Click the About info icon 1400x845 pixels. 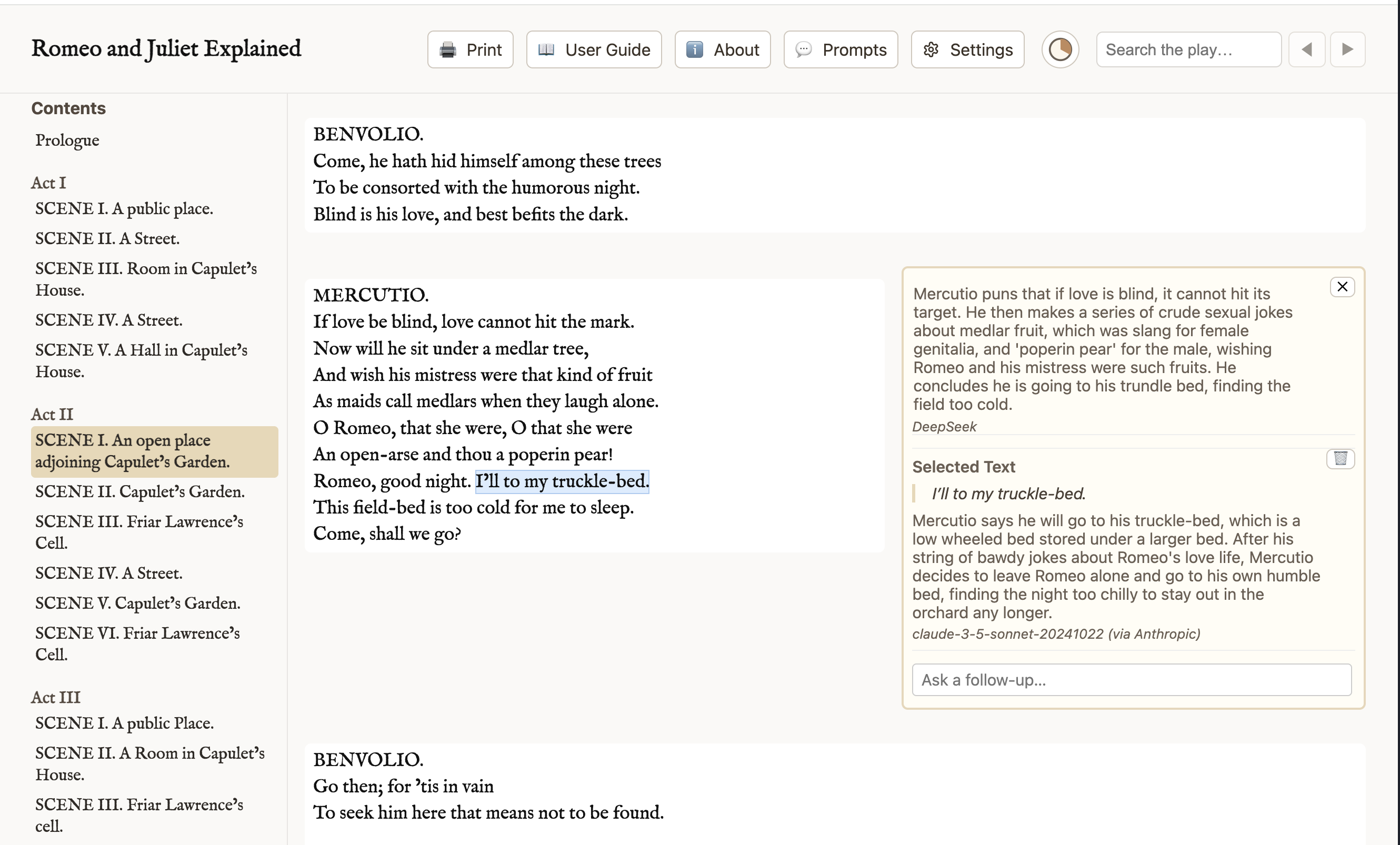pos(694,50)
